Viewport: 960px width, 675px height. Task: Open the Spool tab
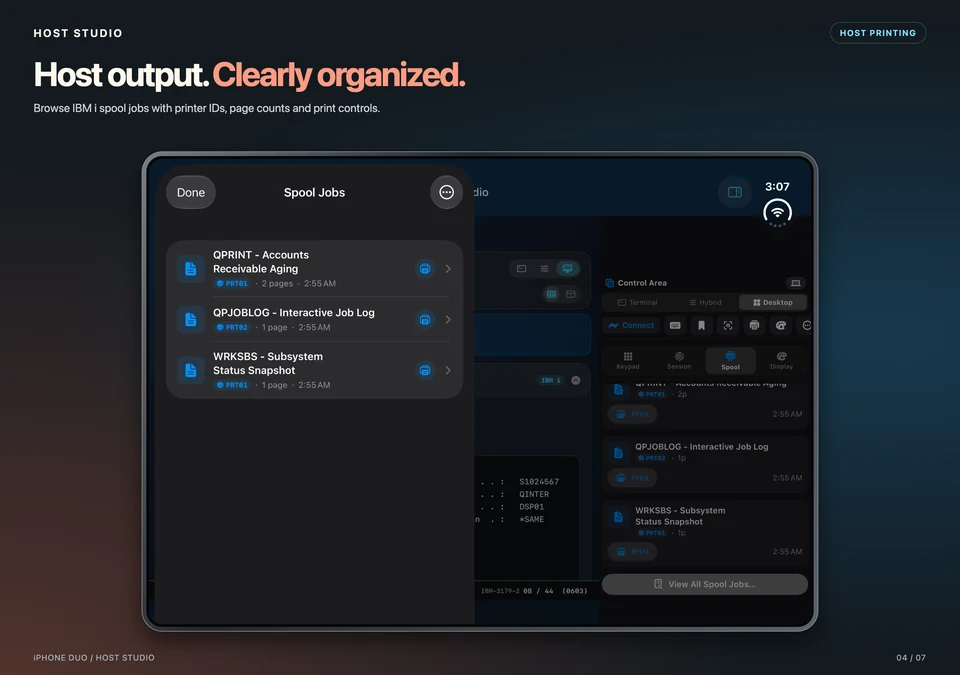[x=730, y=361]
